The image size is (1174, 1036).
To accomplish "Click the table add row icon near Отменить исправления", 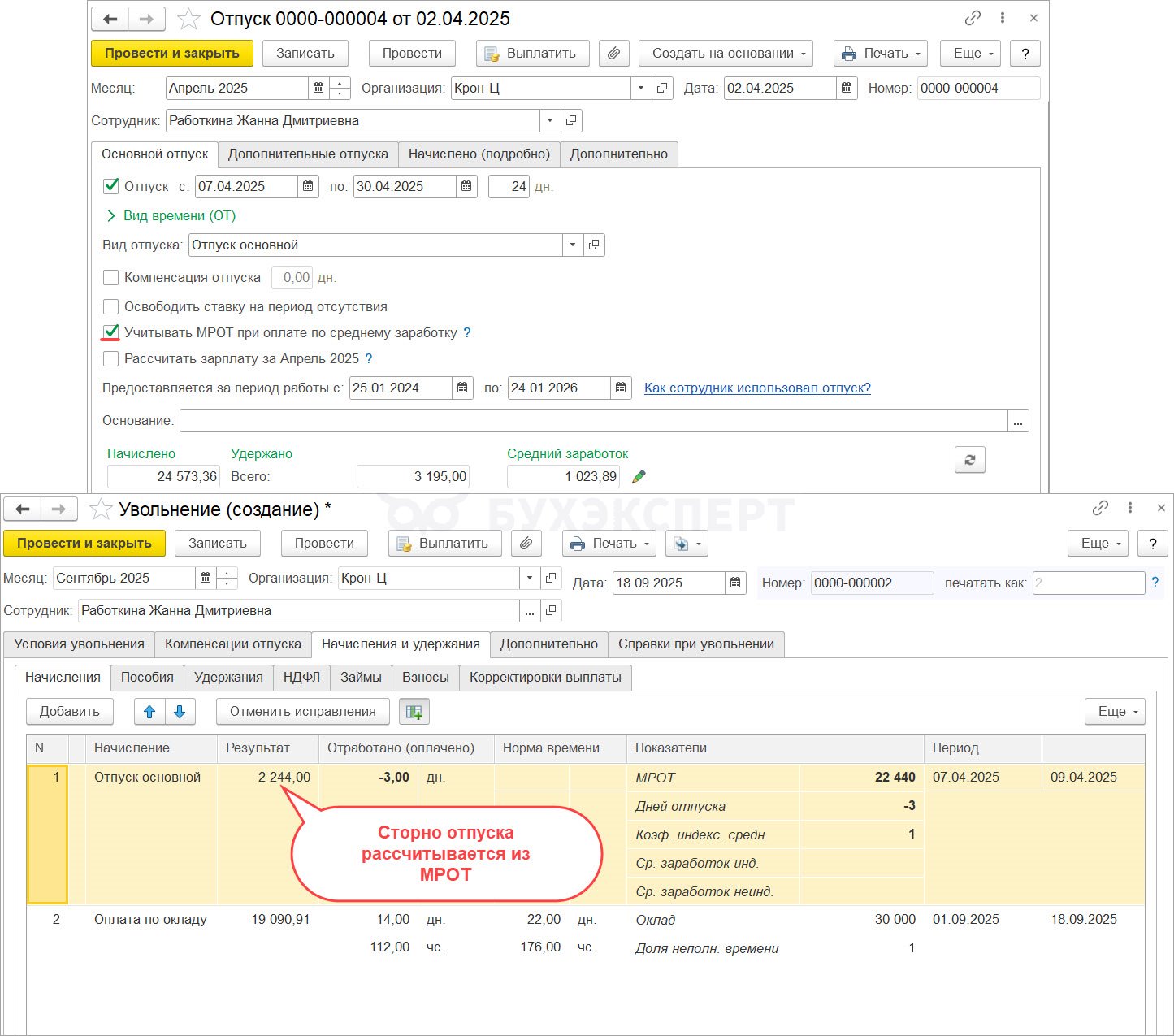I will tap(414, 712).
